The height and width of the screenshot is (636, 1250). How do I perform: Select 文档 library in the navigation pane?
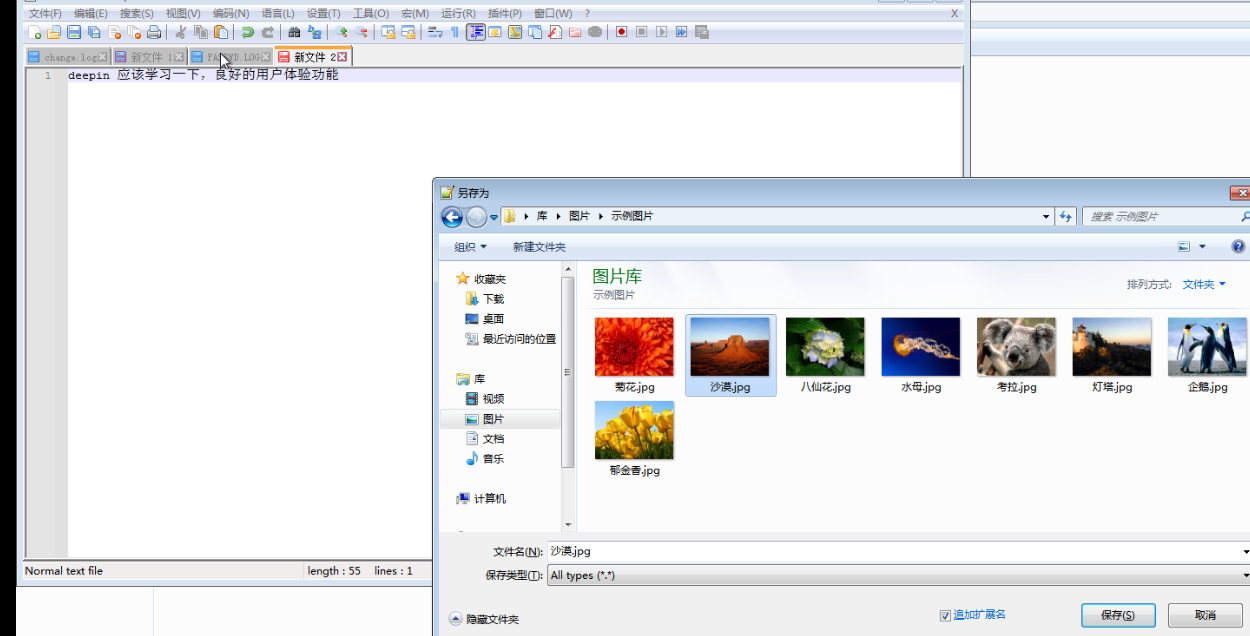485,439
